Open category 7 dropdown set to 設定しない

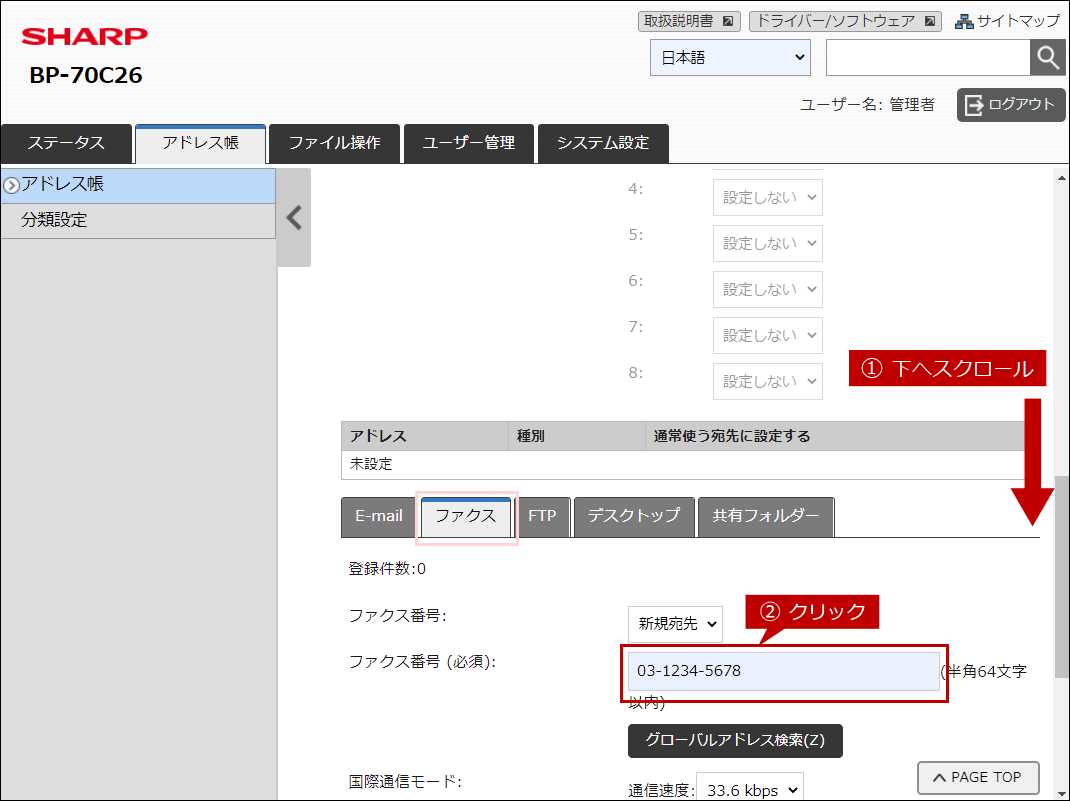768,335
